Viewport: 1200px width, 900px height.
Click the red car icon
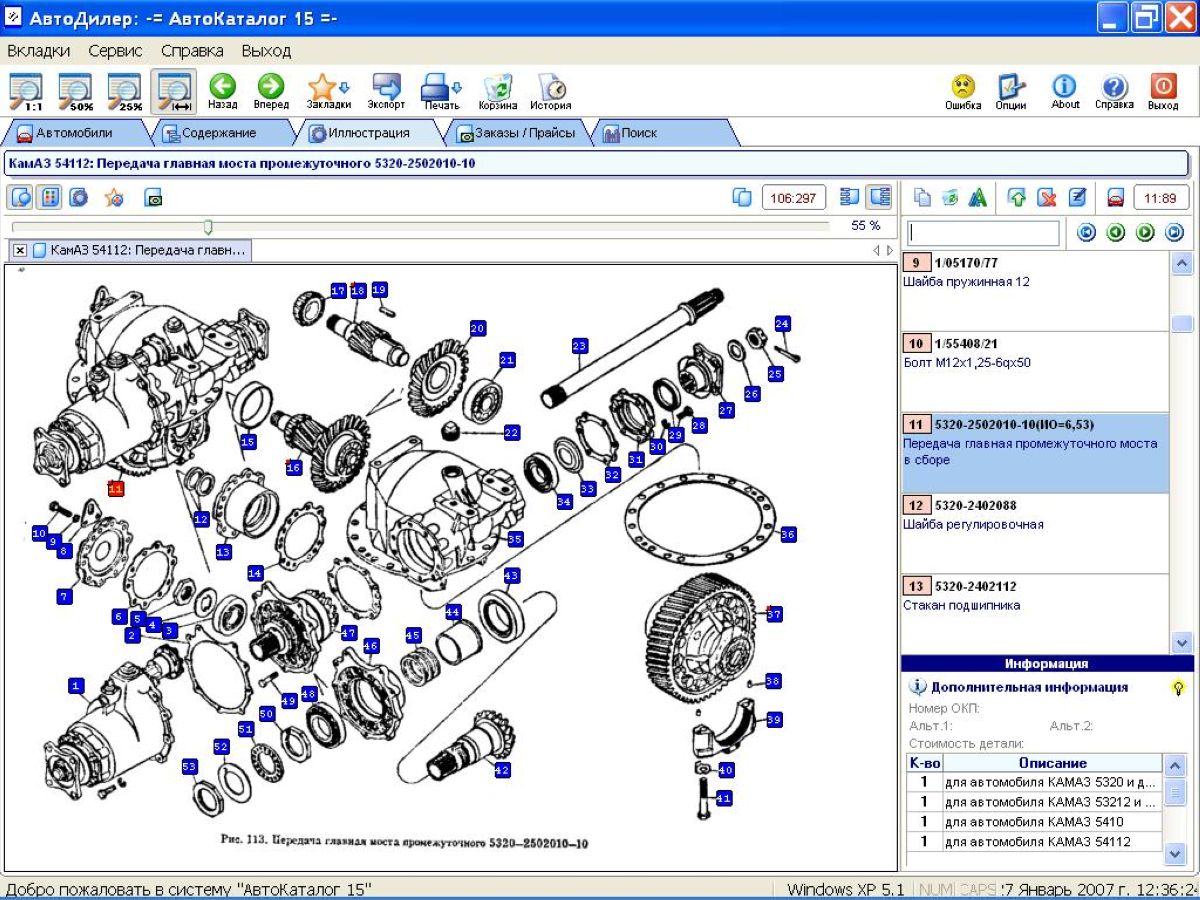[x=1116, y=197]
